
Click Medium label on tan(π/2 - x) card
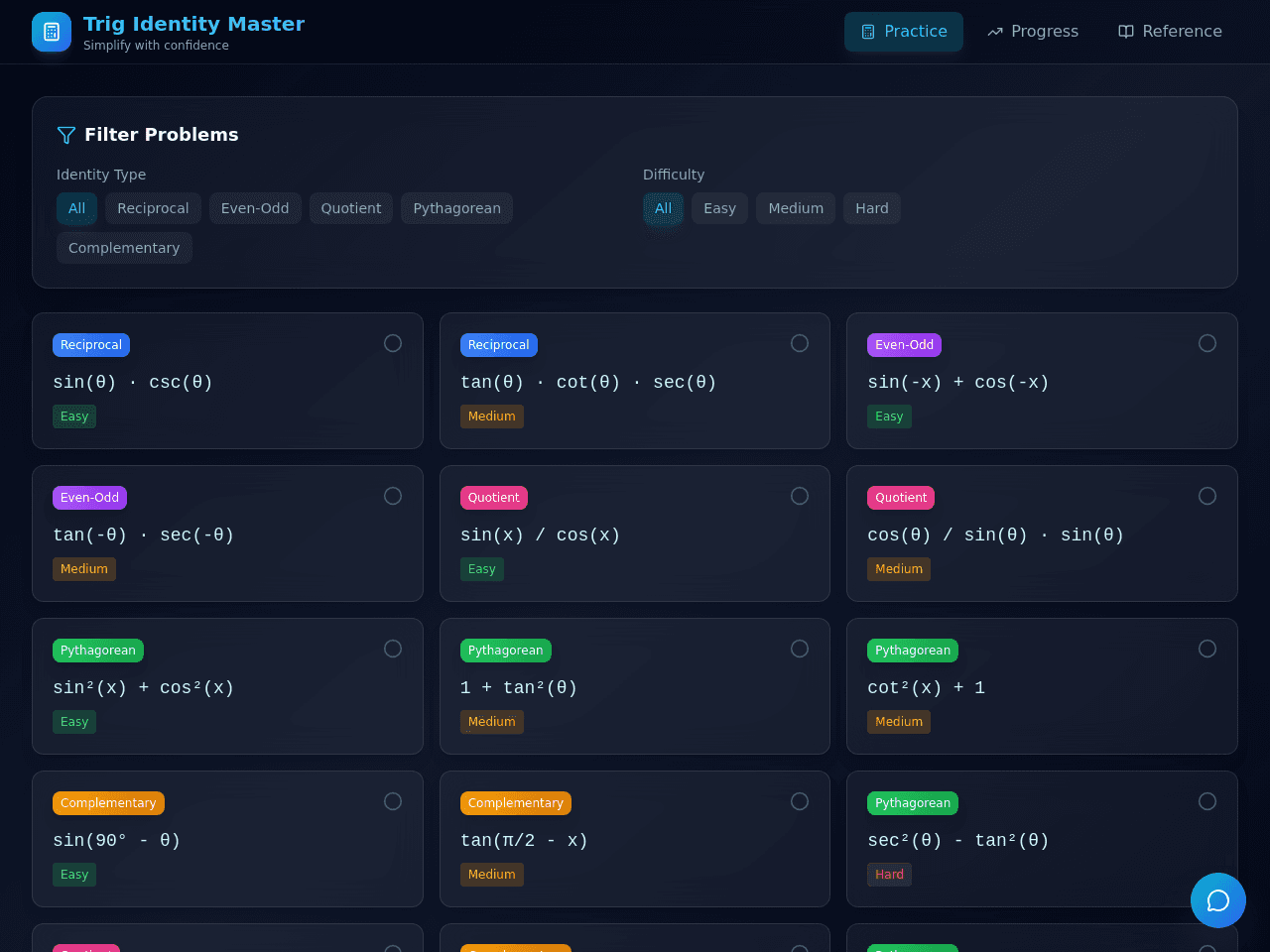[491, 875]
